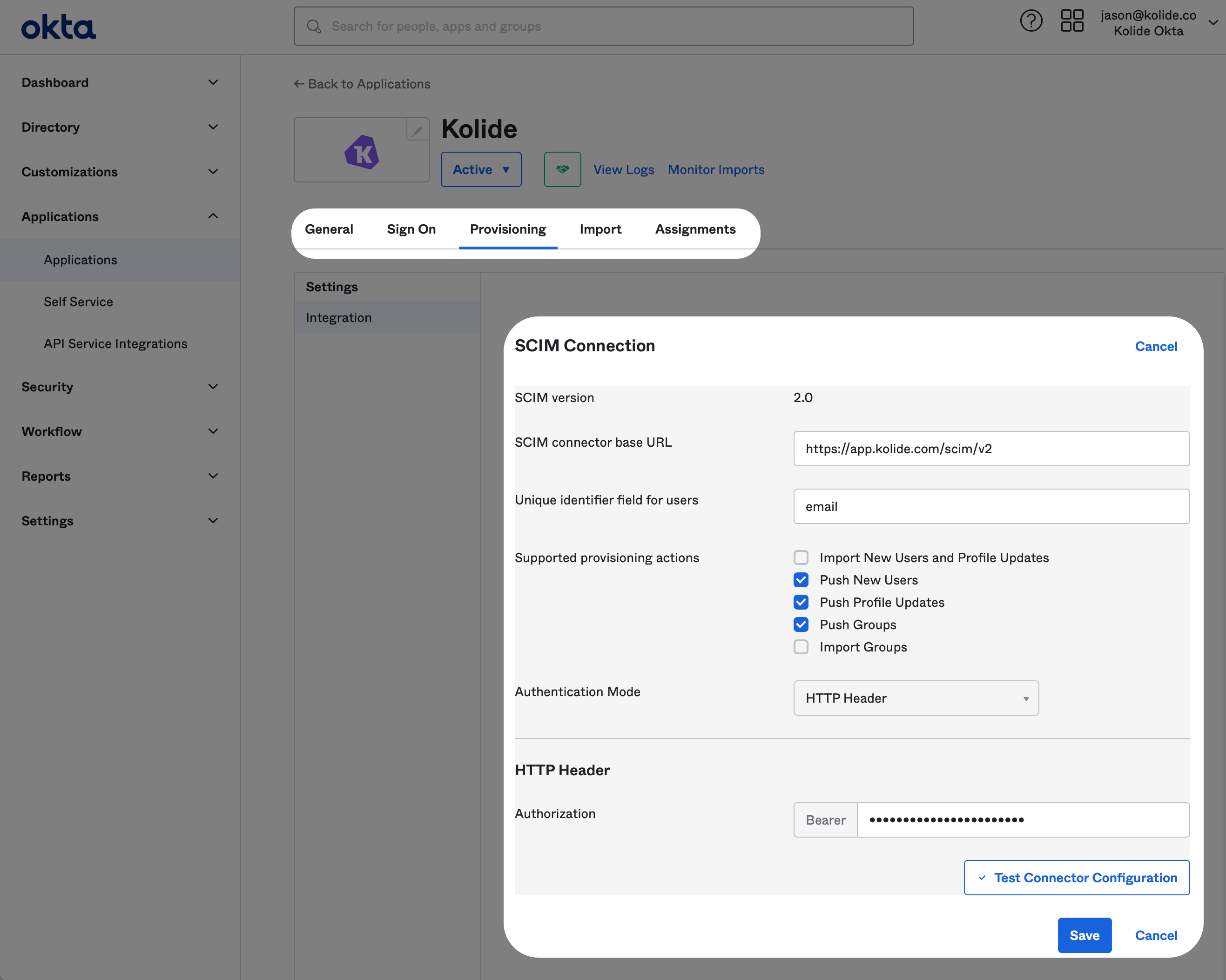The image size is (1226, 980).
Task: Click the Bearer token authorization field
Action: [1023, 820]
